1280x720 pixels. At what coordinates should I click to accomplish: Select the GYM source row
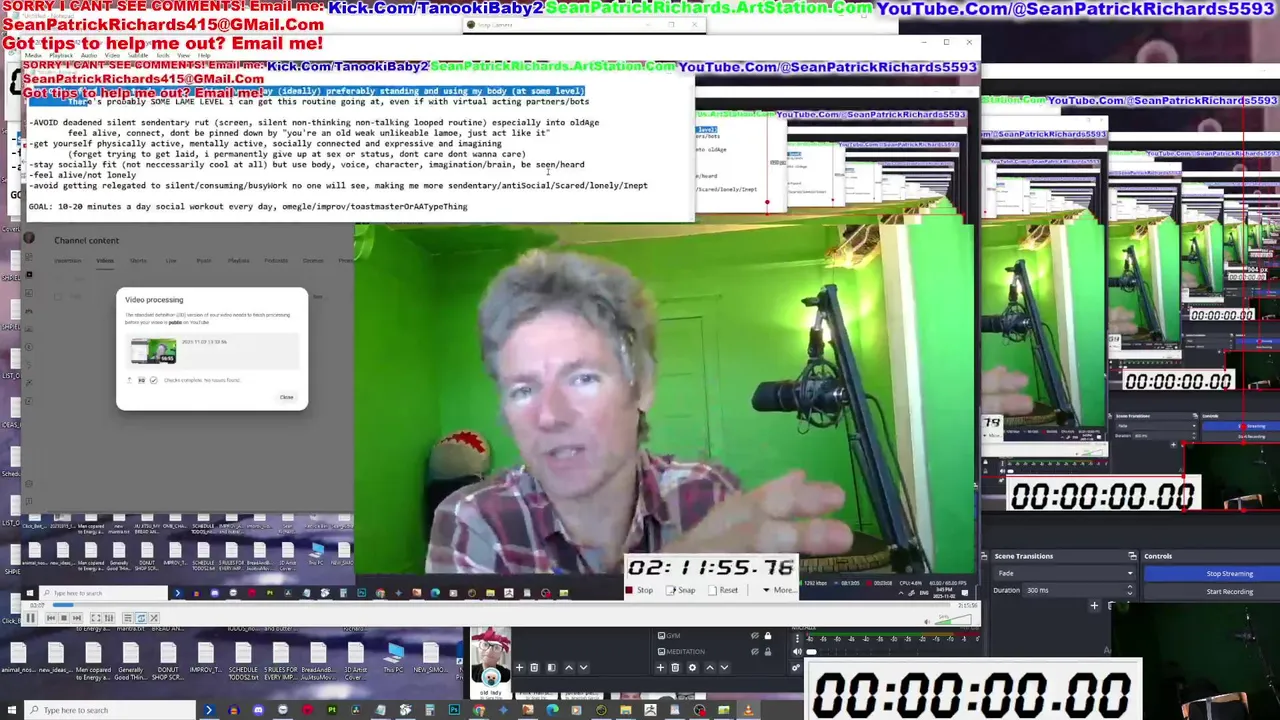pos(716,636)
